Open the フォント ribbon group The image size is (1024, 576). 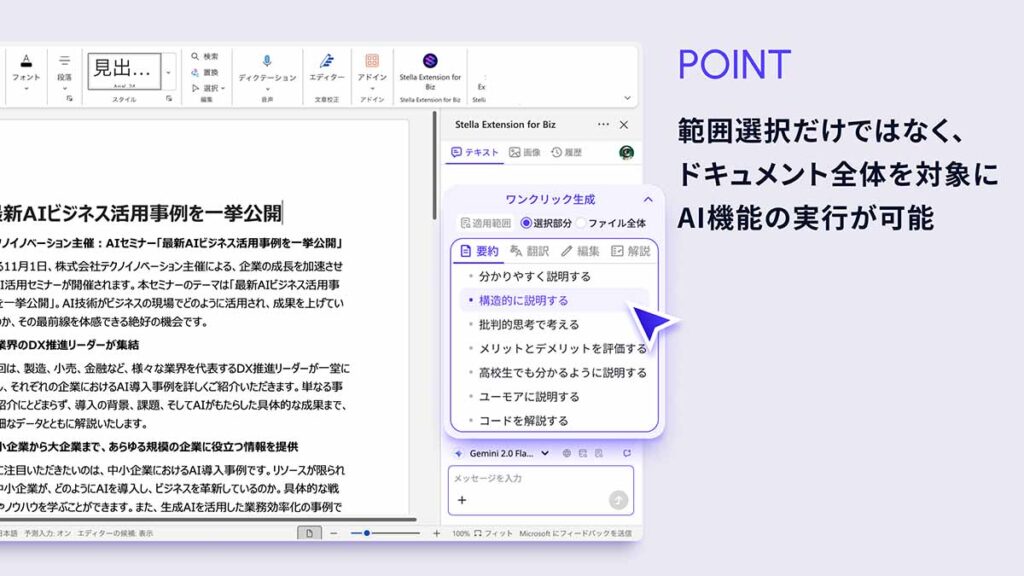coord(26,71)
